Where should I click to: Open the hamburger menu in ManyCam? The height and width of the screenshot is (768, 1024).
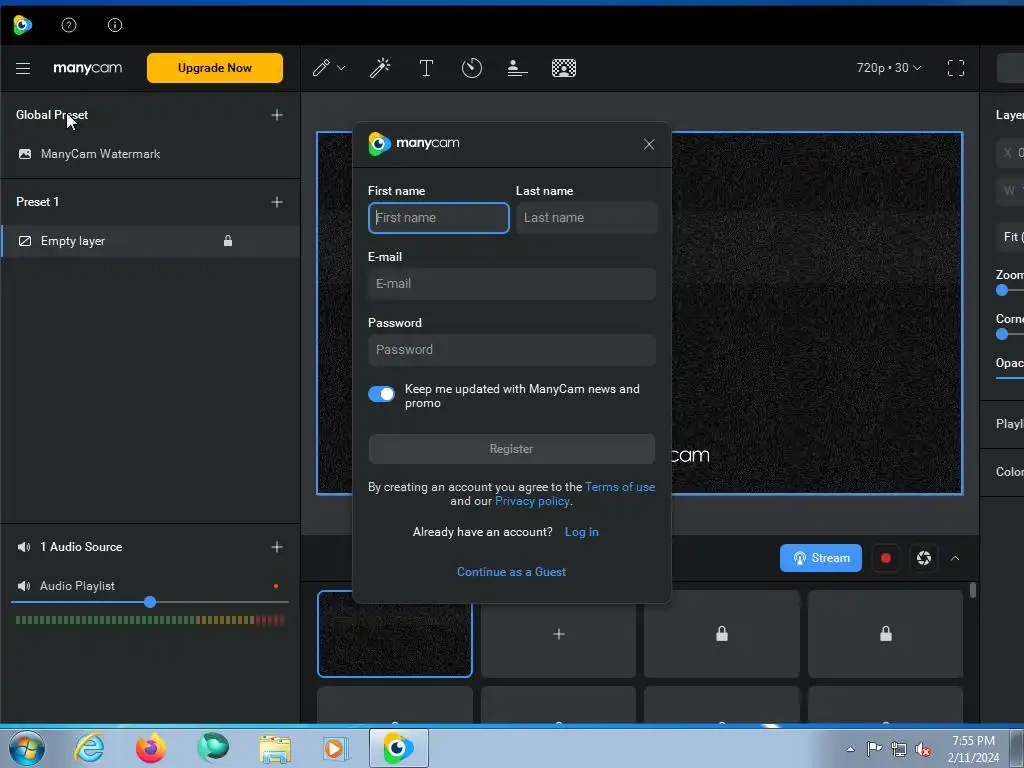coord(23,68)
